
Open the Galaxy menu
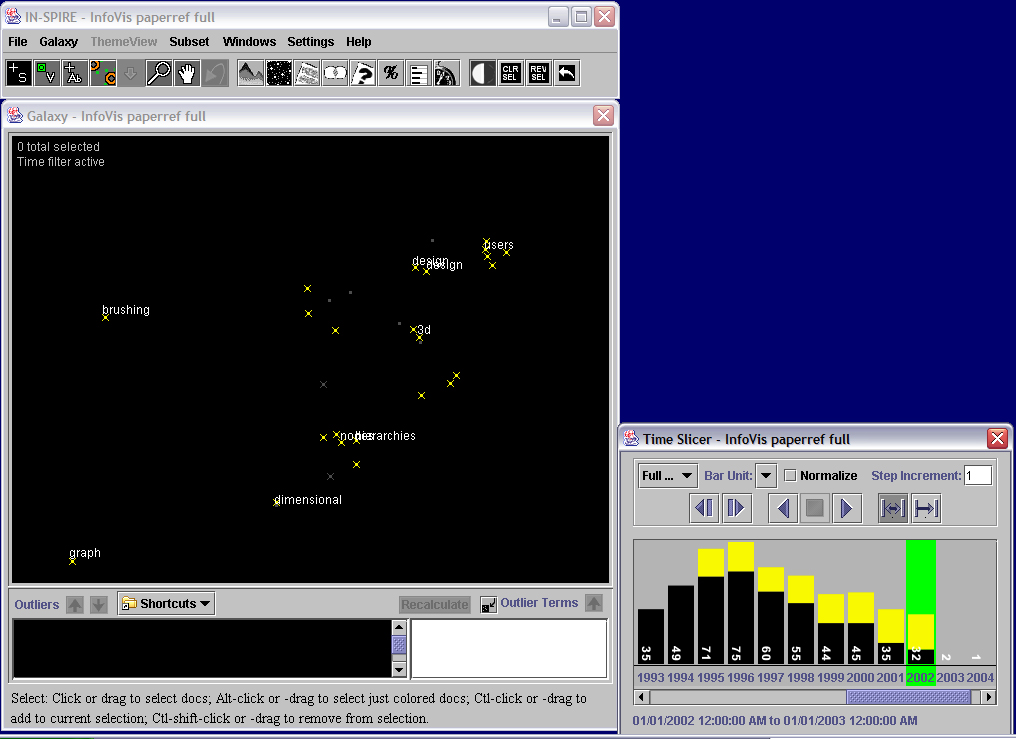(58, 41)
